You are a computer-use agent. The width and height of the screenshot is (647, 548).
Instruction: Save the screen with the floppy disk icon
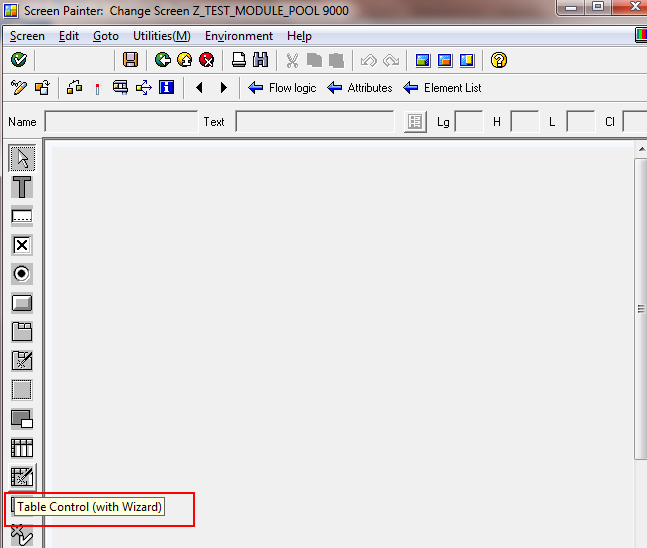pyautogui.click(x=130, y=60)
